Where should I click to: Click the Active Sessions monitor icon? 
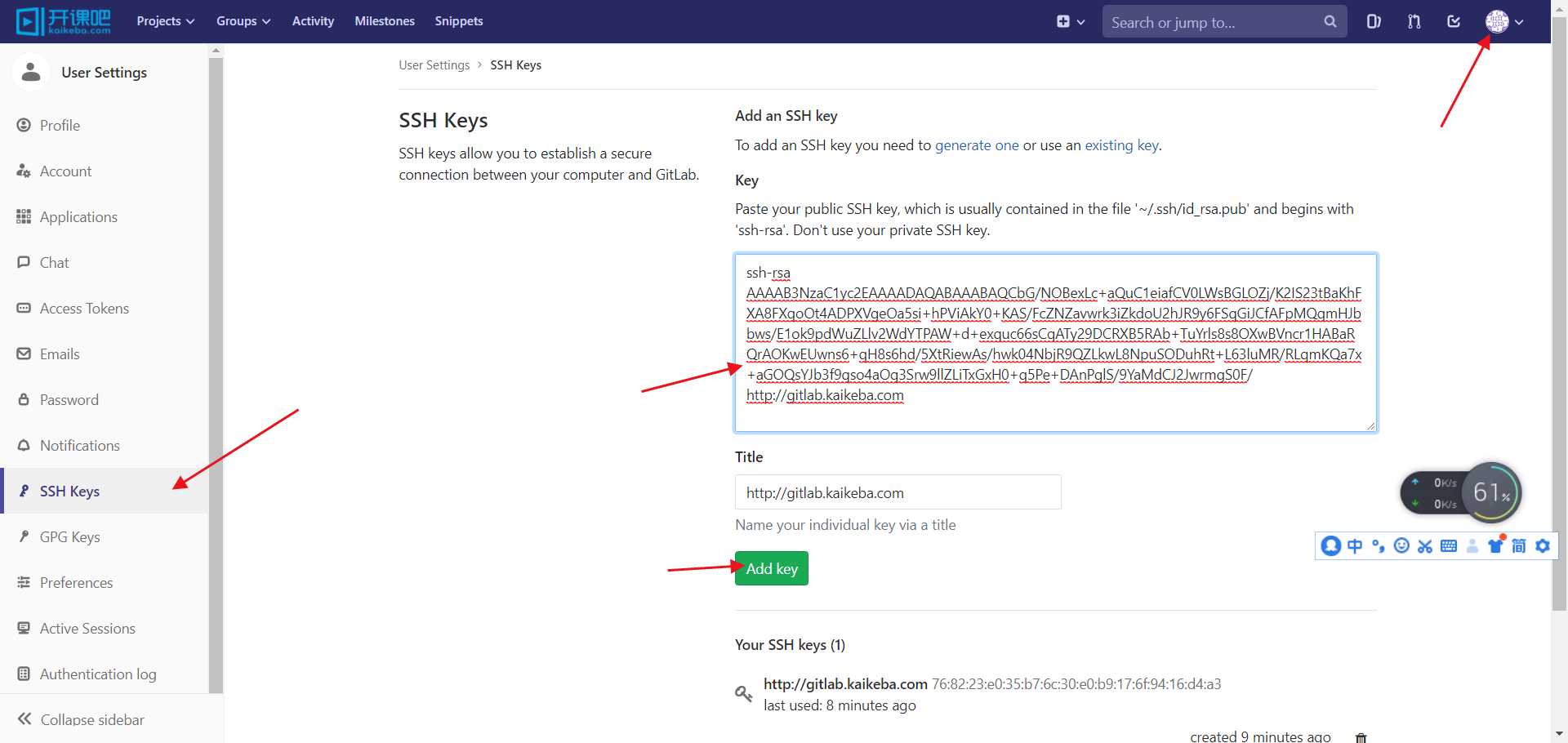(x=24, y=628)
